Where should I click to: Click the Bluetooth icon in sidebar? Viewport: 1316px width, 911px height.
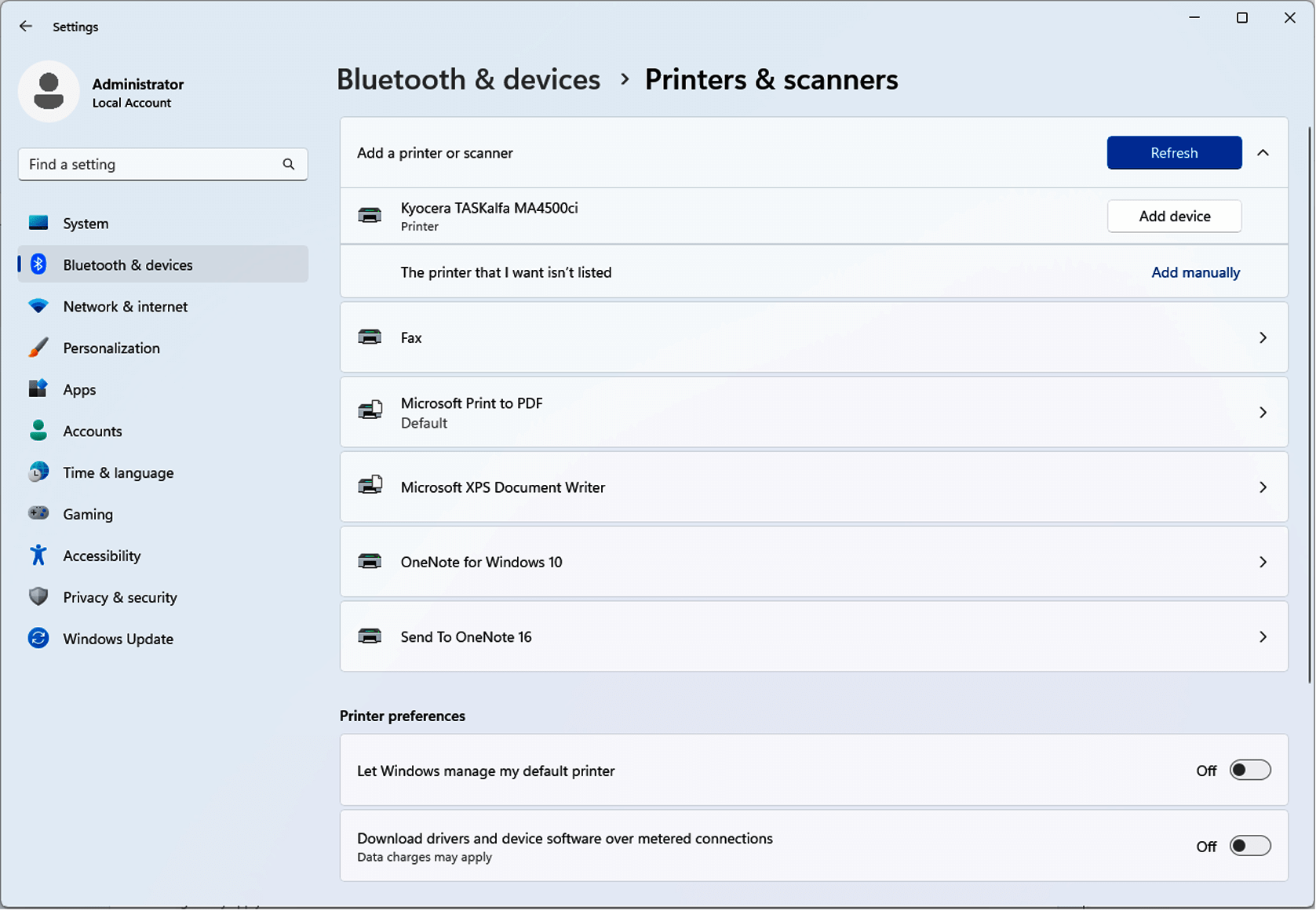tap(38, 264)
